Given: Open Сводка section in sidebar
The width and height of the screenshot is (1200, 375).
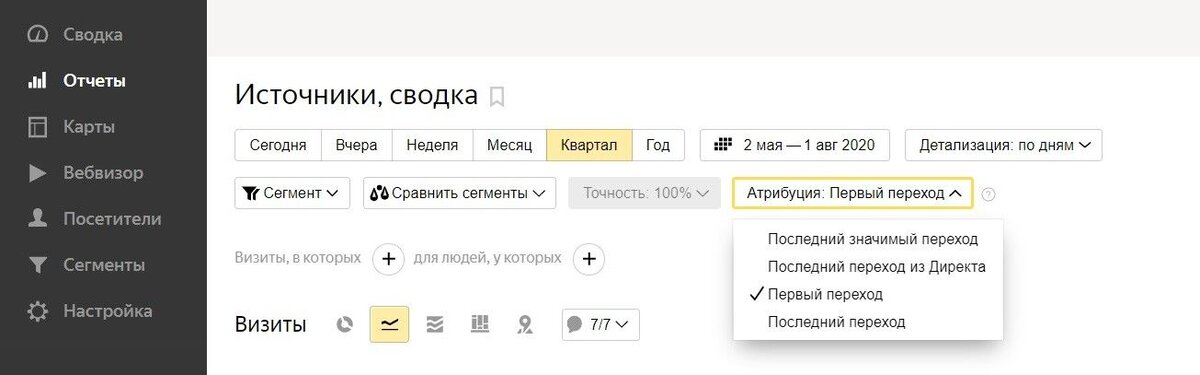Looking at the screenshot, I should 93,35.
